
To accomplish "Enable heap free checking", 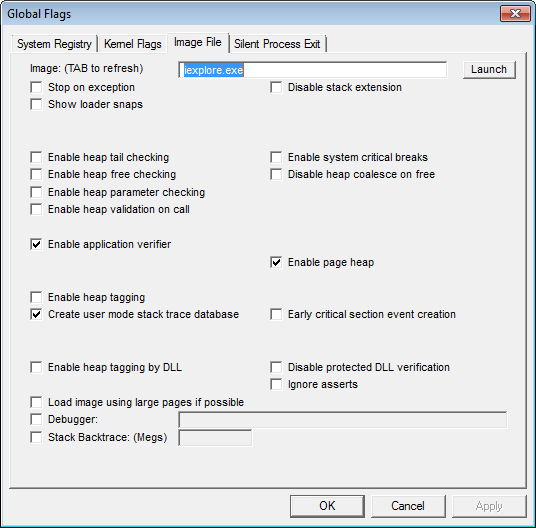I will [x=36, y=174].
